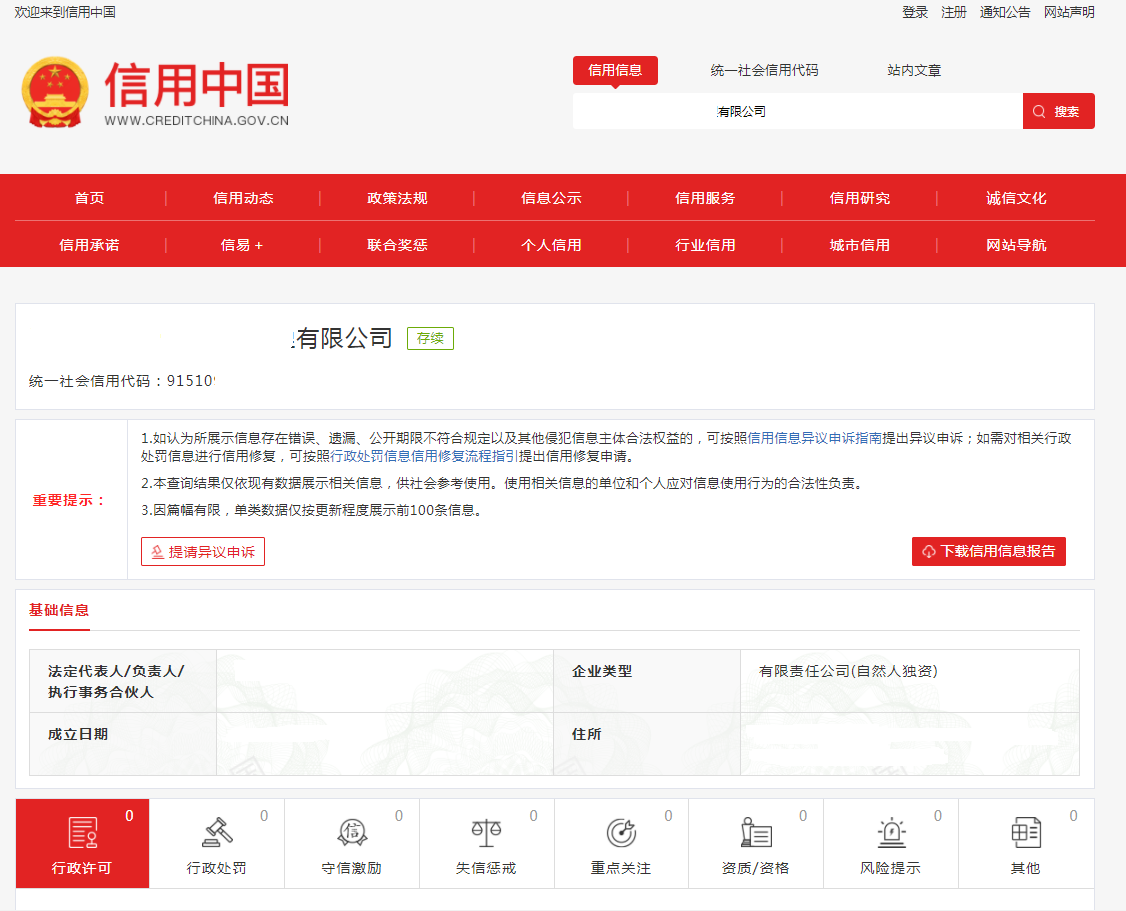Switch to 站内文章 search tab

(914, 70)
